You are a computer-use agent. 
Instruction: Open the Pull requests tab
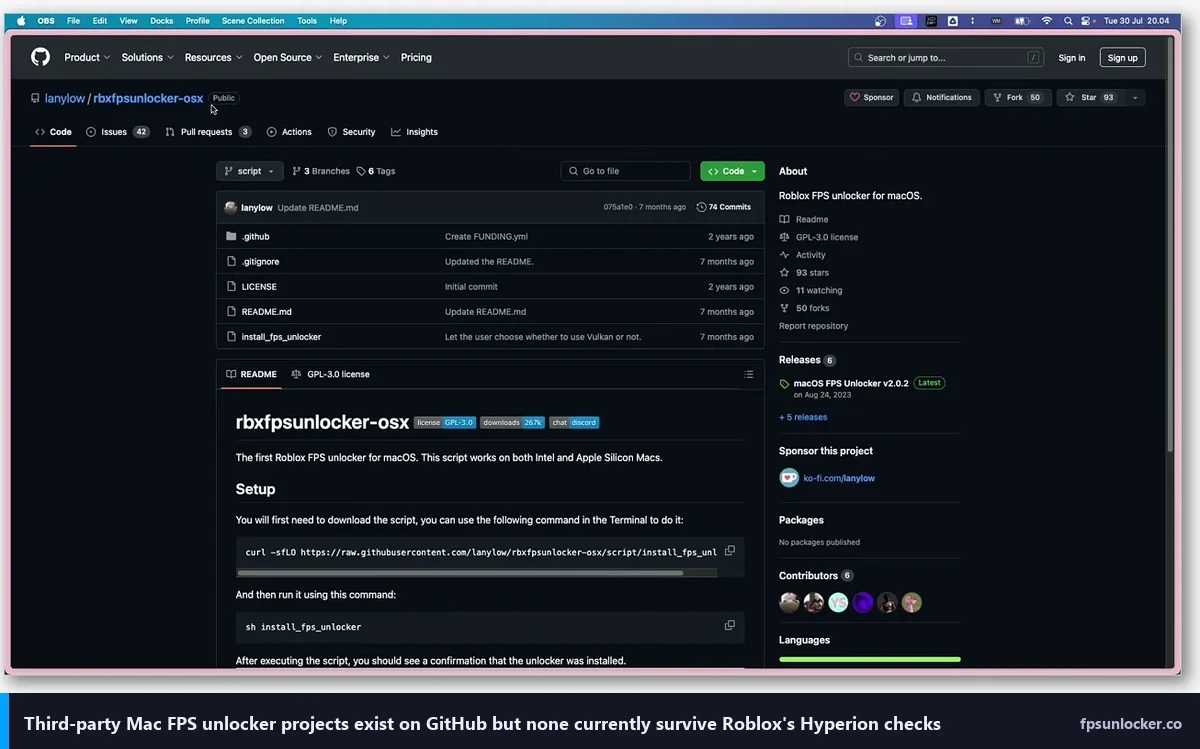(x=208, y=132)
